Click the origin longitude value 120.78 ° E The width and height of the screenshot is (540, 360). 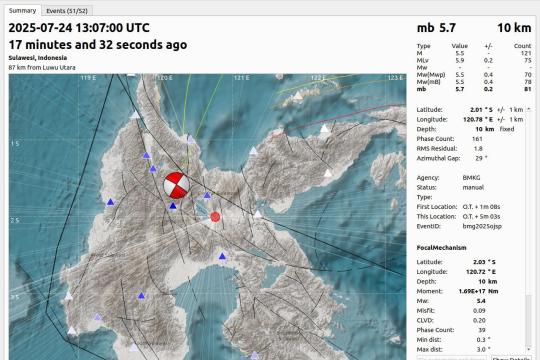tap(478, 119)
